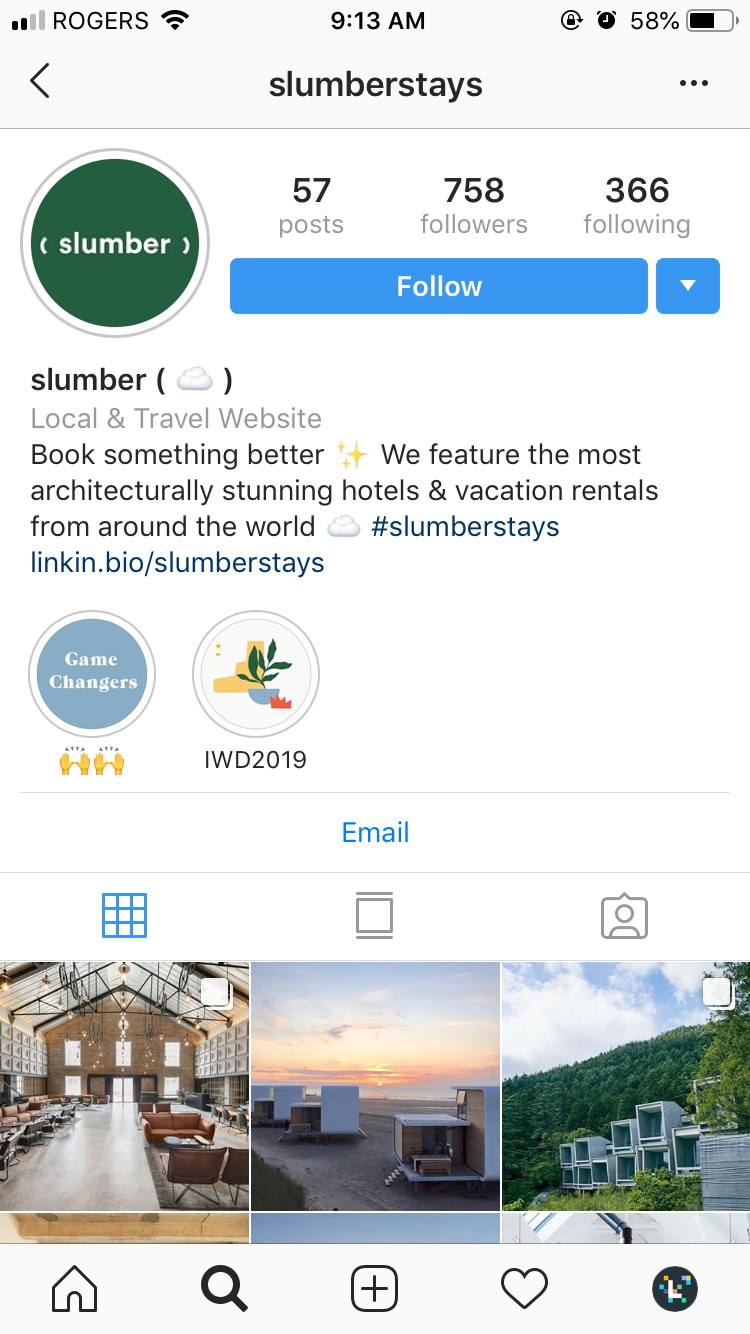Open the three-dot options menu

pos(693,84)
